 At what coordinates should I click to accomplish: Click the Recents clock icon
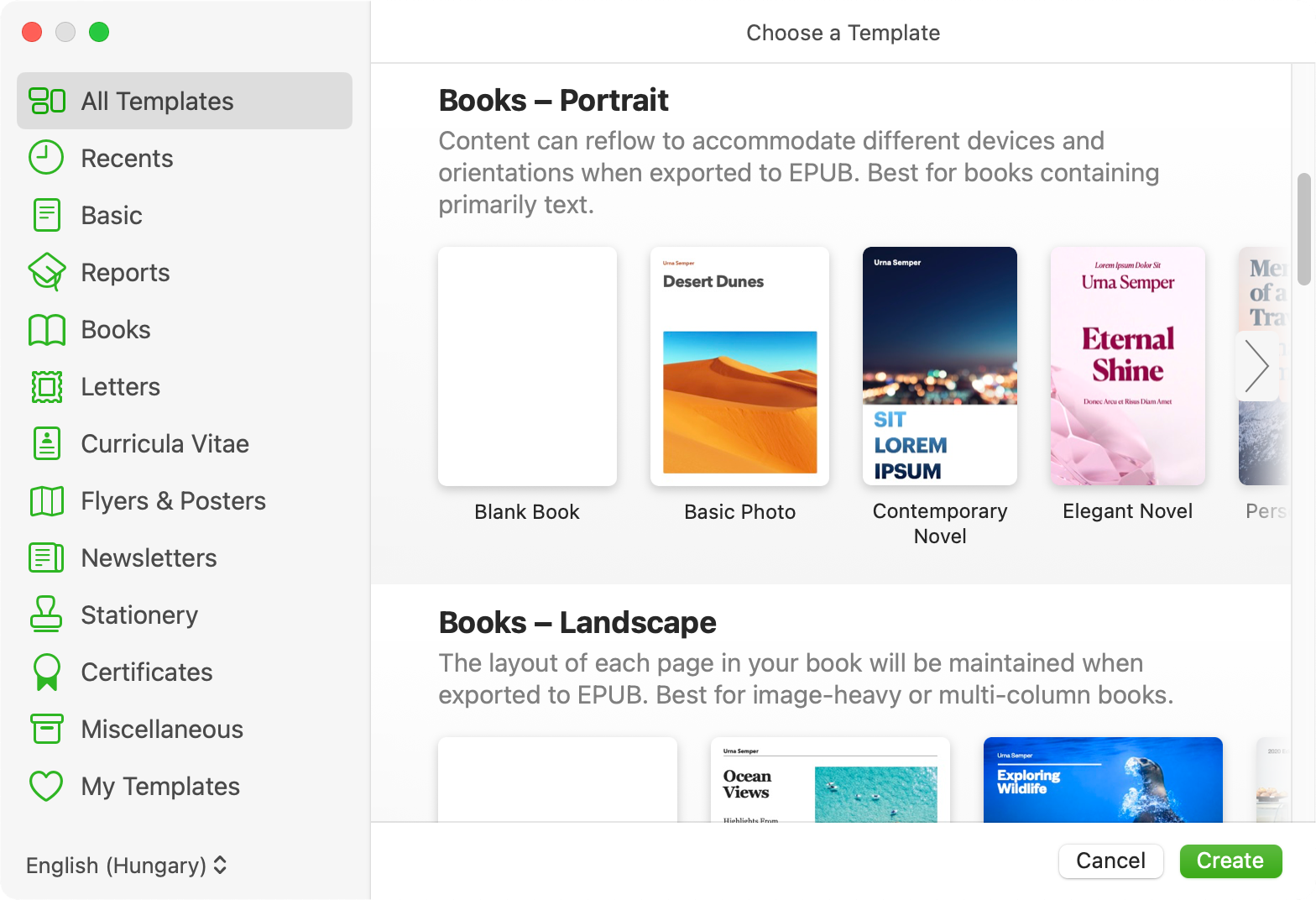tap(46, 158)
